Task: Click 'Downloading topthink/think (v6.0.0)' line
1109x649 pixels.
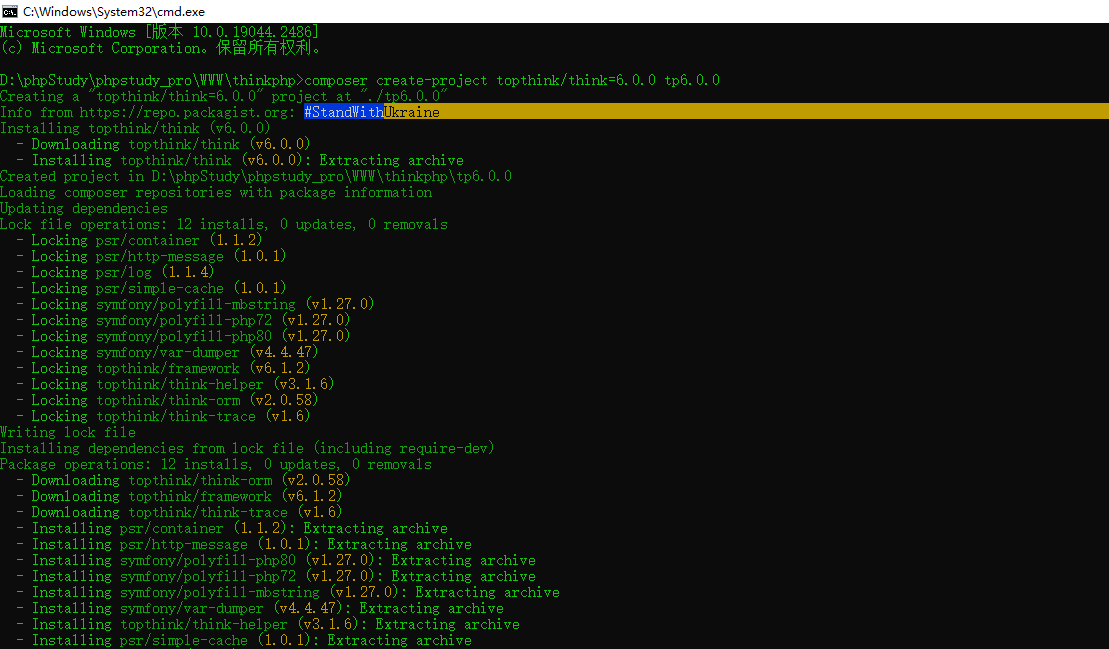Action: 163,144
